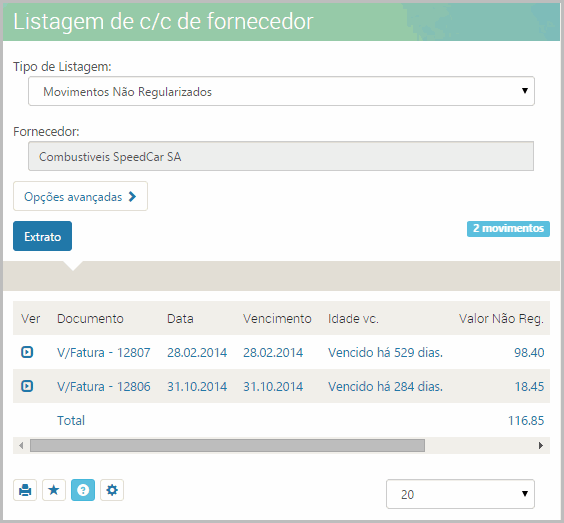Open the V/Fatura - 12807 document link

(104, 353)
